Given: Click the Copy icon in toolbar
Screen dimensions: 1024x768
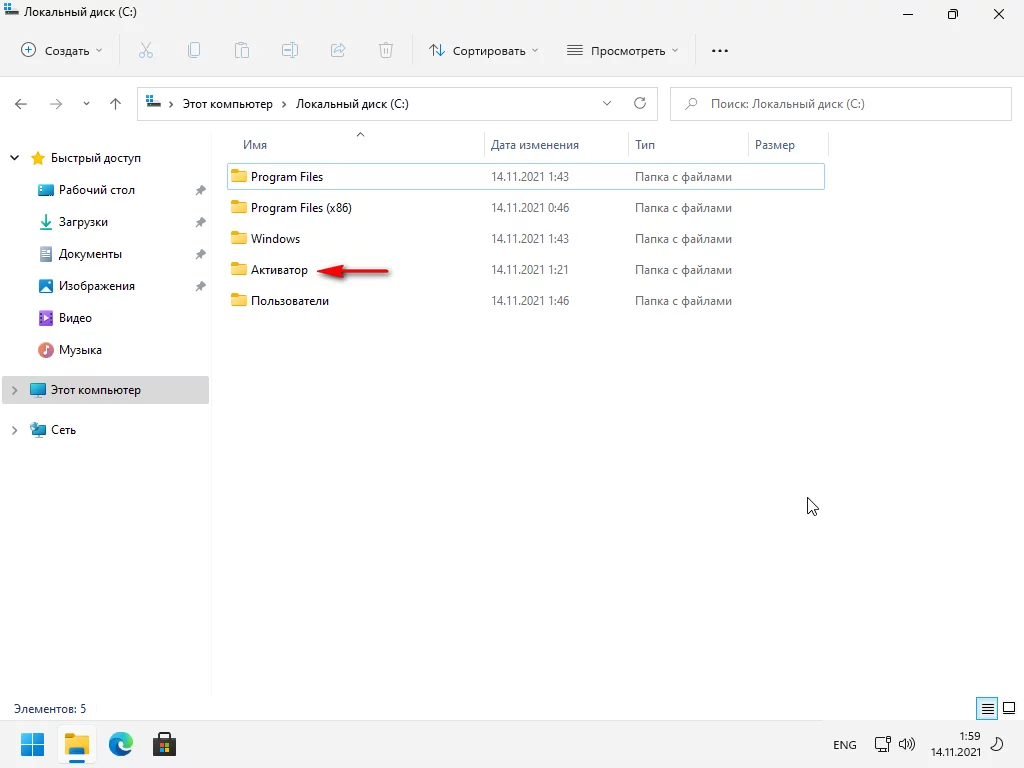Looking at the screenshot, I should (194, 50).
